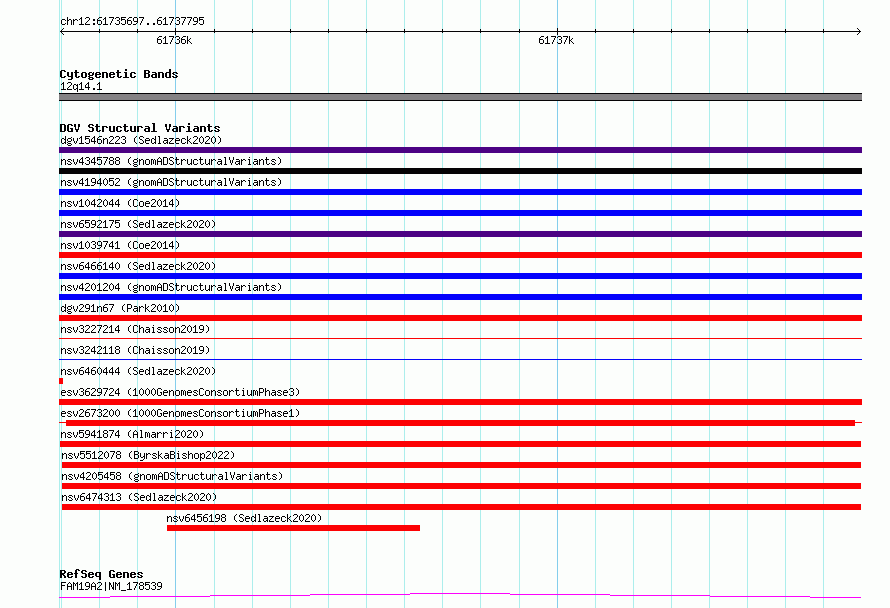Open variant dgv1546n223 (Sedlazeck2020) label

point(141,140)
